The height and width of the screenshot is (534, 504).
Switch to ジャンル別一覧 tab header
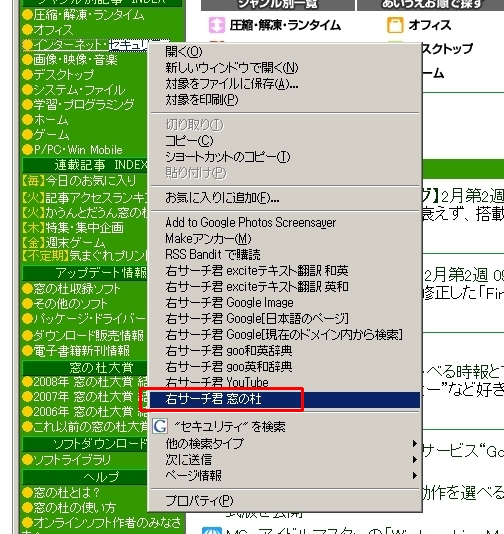click(x=278, y=5)
